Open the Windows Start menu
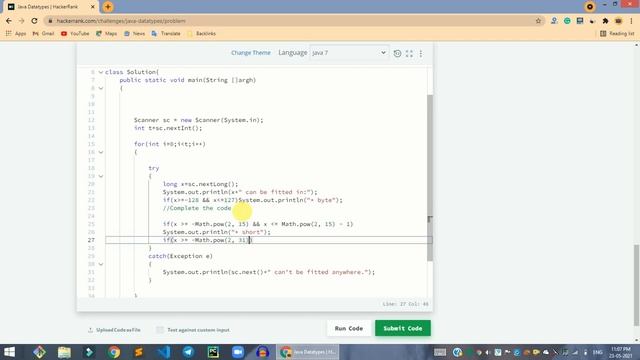Image resolution: width=640 pixels, height=360 pixels. [x=9, y=352]
